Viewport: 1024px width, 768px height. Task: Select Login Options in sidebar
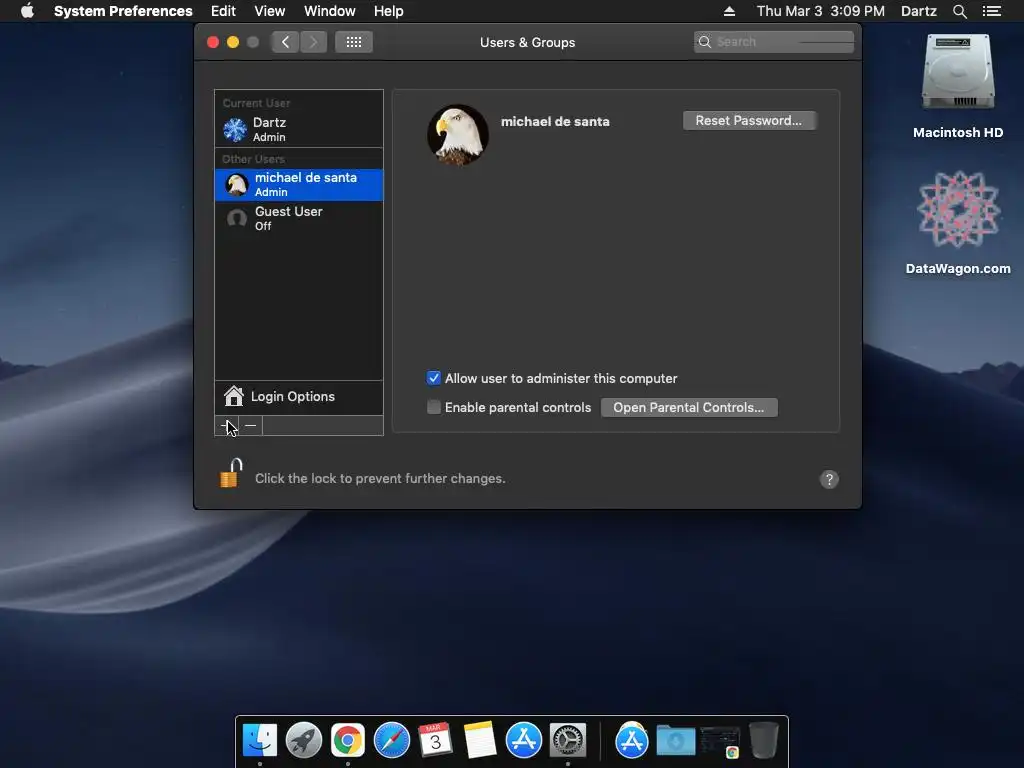click(299, 397)
